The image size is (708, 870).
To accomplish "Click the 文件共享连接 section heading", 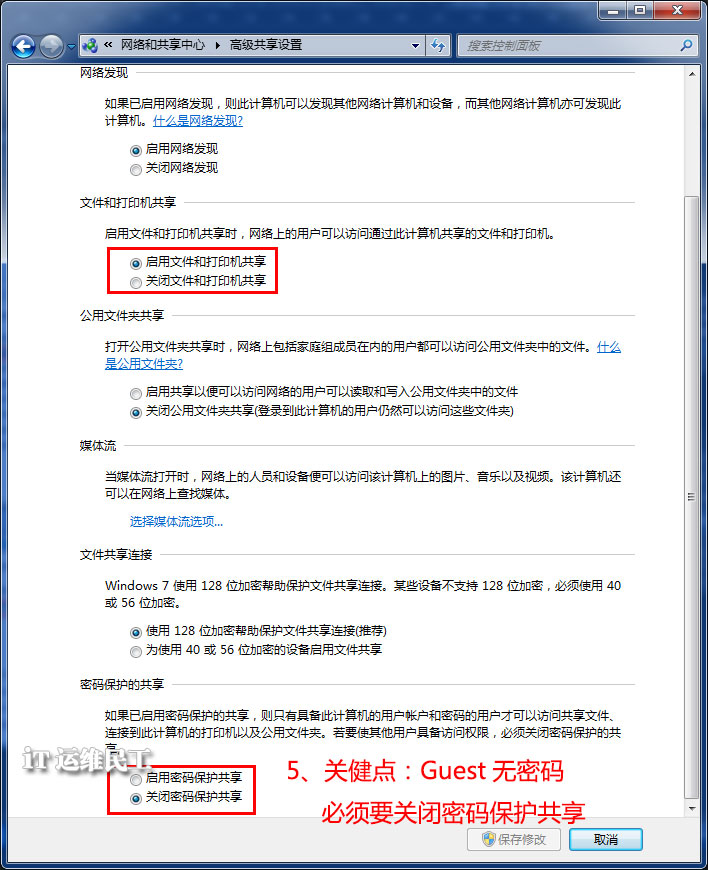I will tap(115, 554).
